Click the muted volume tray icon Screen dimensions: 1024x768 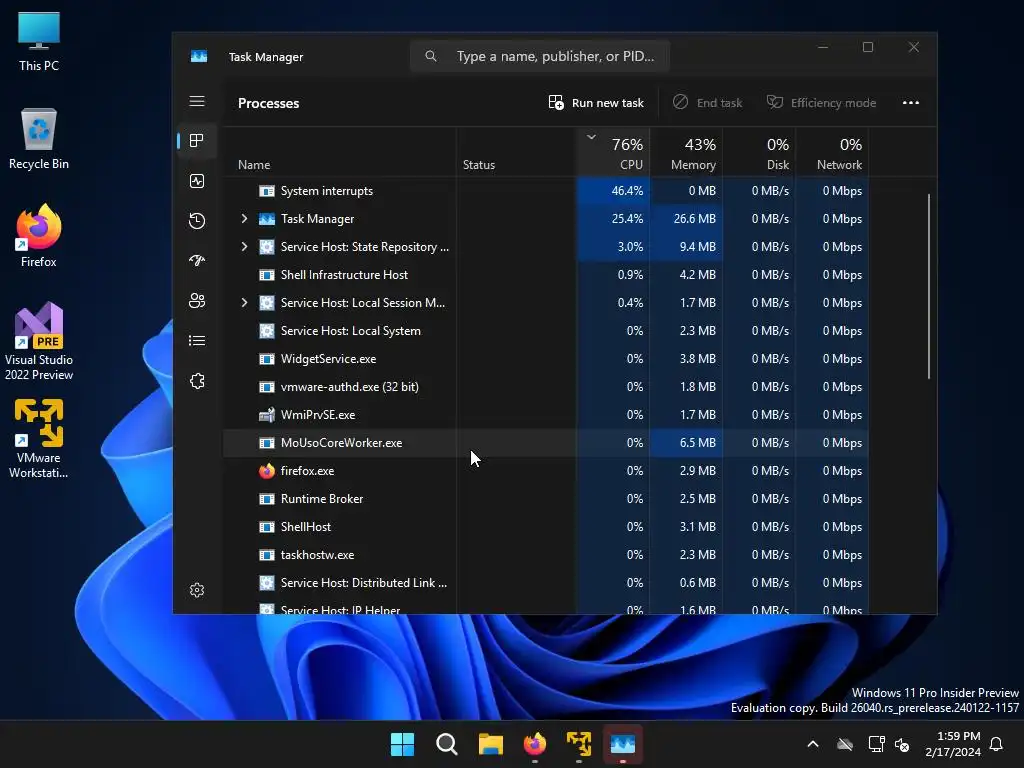pyautogui.click(x=902, y=744)
